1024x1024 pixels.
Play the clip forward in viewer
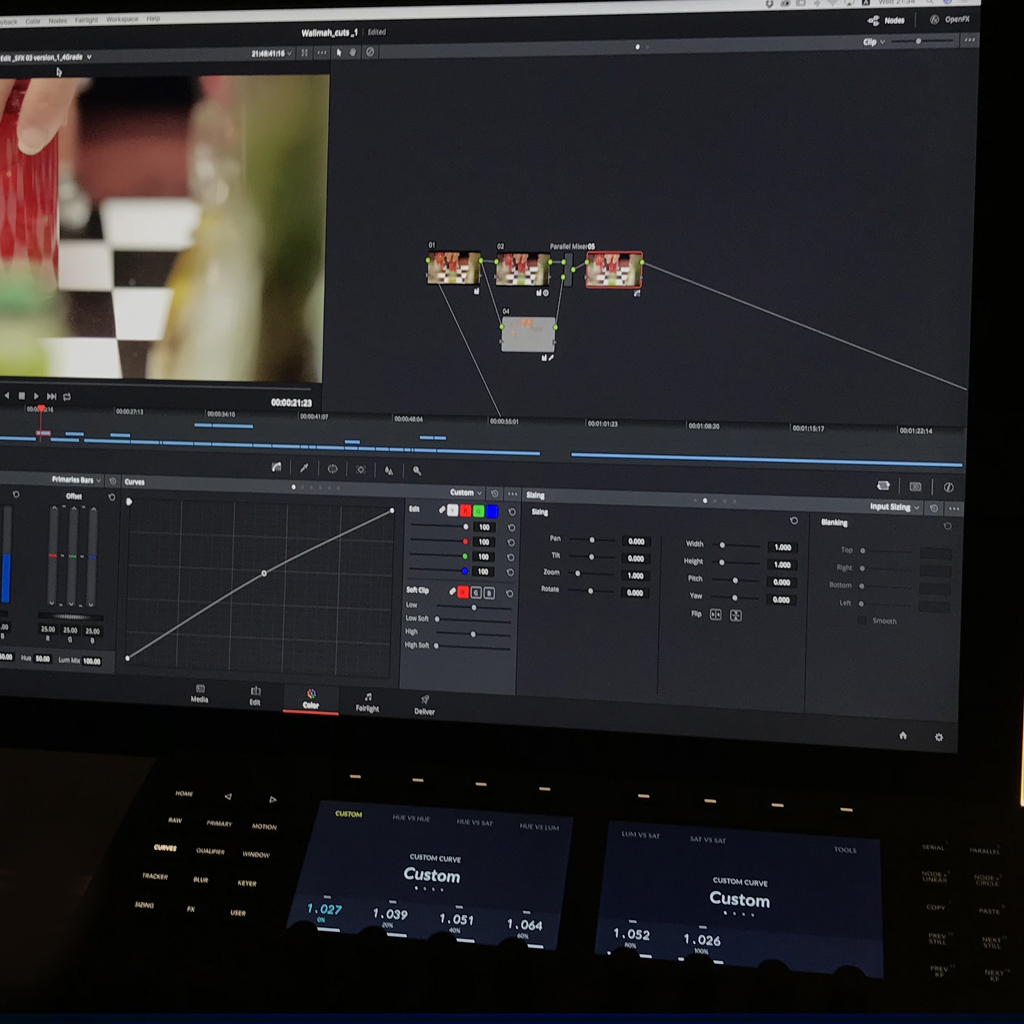(x=36, y=396)
